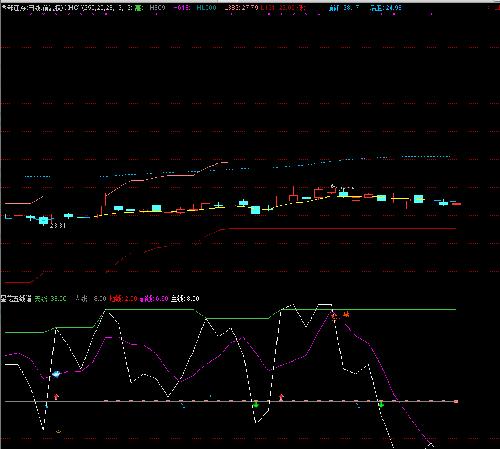
Task: Click the orange marker beside the indicator peak
Action: 346,314
